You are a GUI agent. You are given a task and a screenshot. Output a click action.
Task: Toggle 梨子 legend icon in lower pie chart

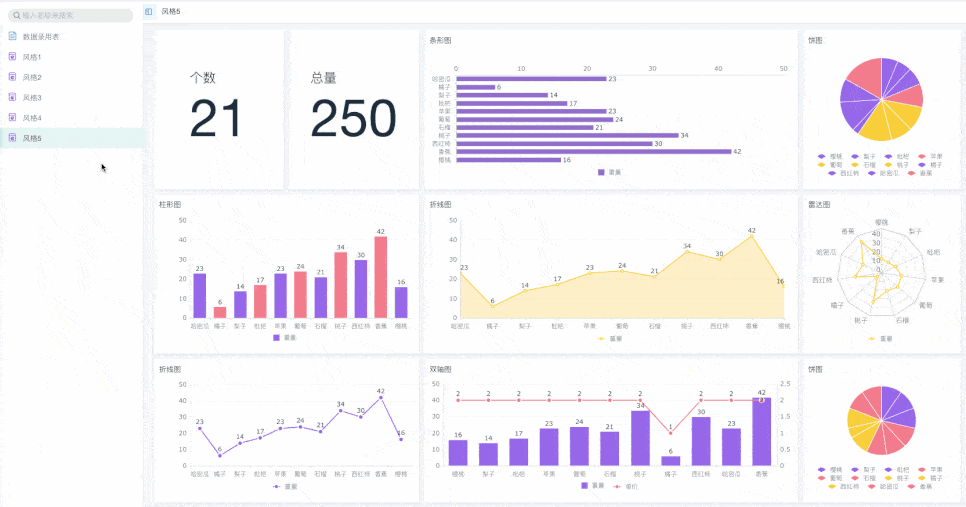tap(854, 470)
